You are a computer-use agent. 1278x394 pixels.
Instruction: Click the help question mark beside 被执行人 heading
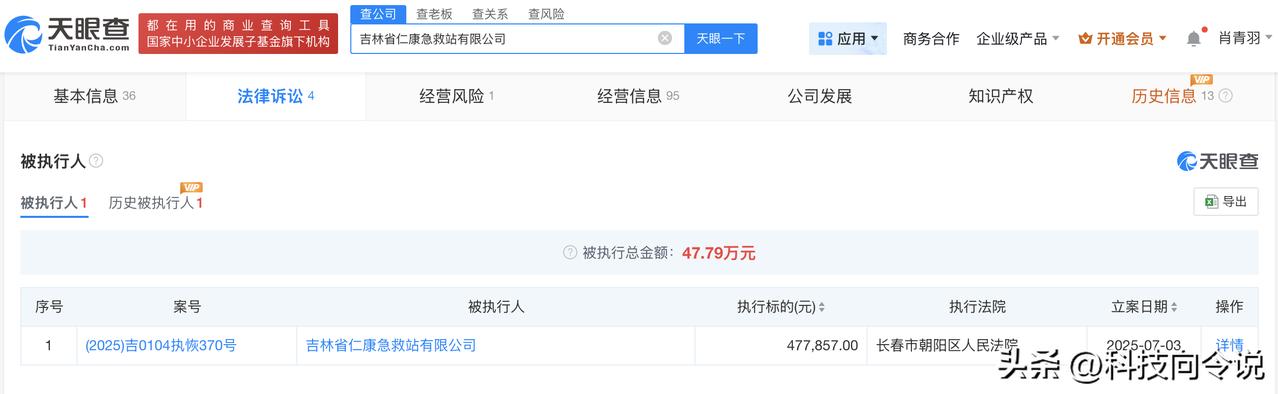[96, 161]
